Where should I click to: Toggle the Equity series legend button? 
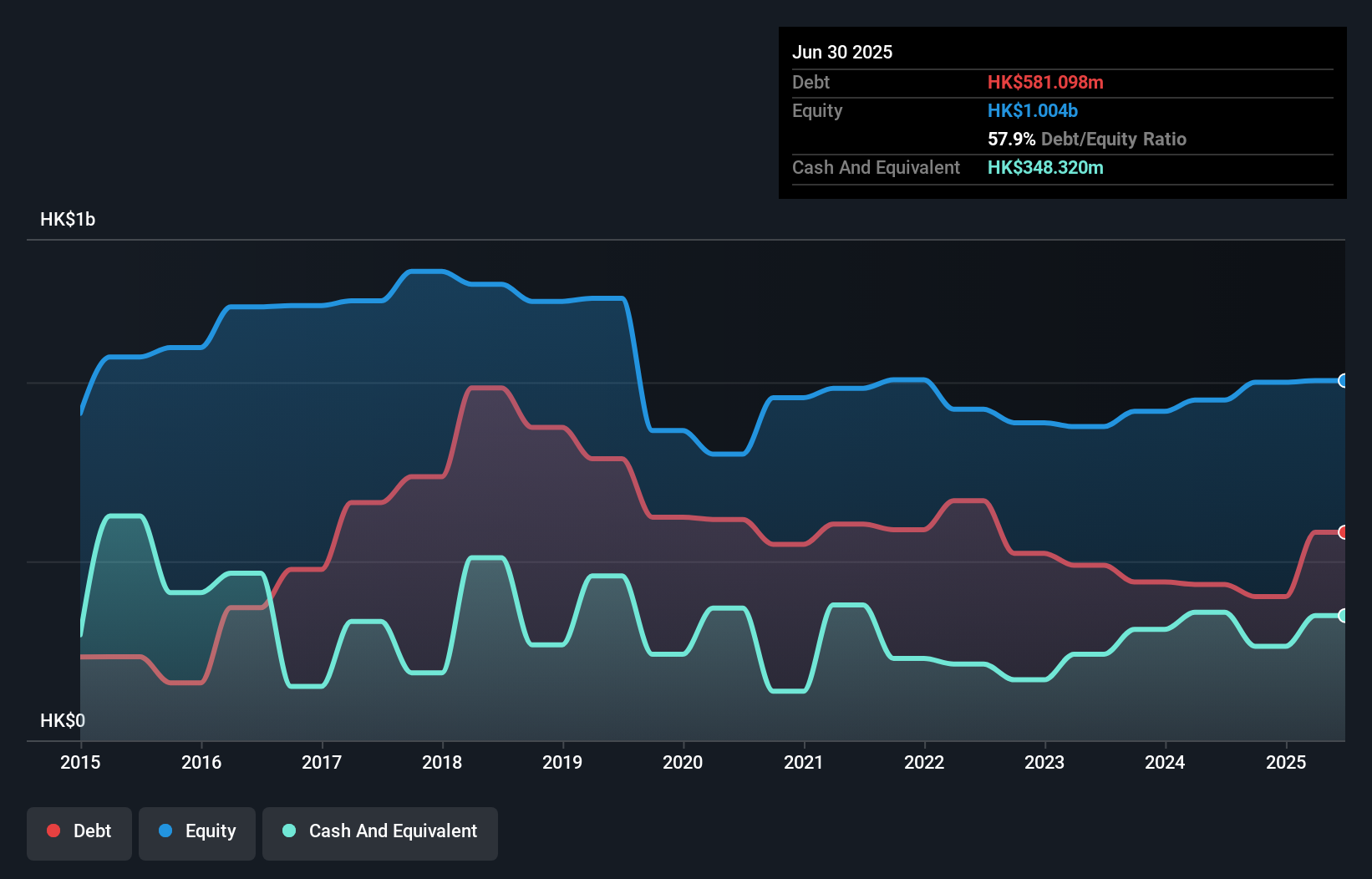(x=197, y=833)
